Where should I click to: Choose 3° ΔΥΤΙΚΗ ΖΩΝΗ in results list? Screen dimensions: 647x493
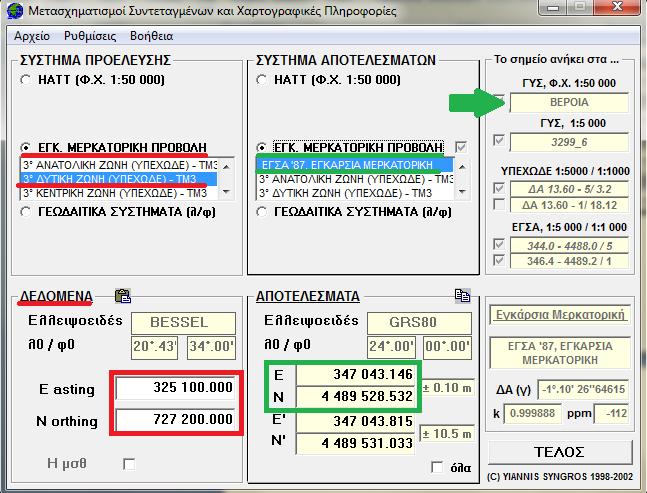click(x=355, y=193)
